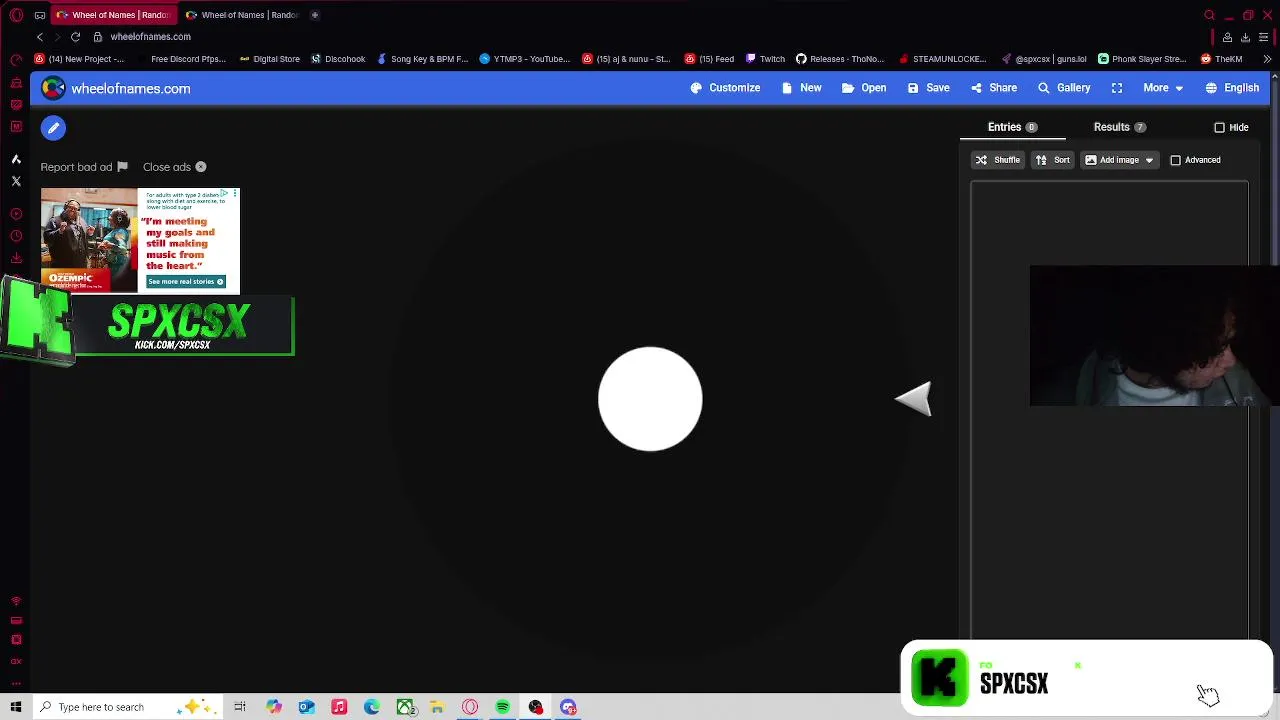Launch Outlook from the taskbar

click(306, 707)
